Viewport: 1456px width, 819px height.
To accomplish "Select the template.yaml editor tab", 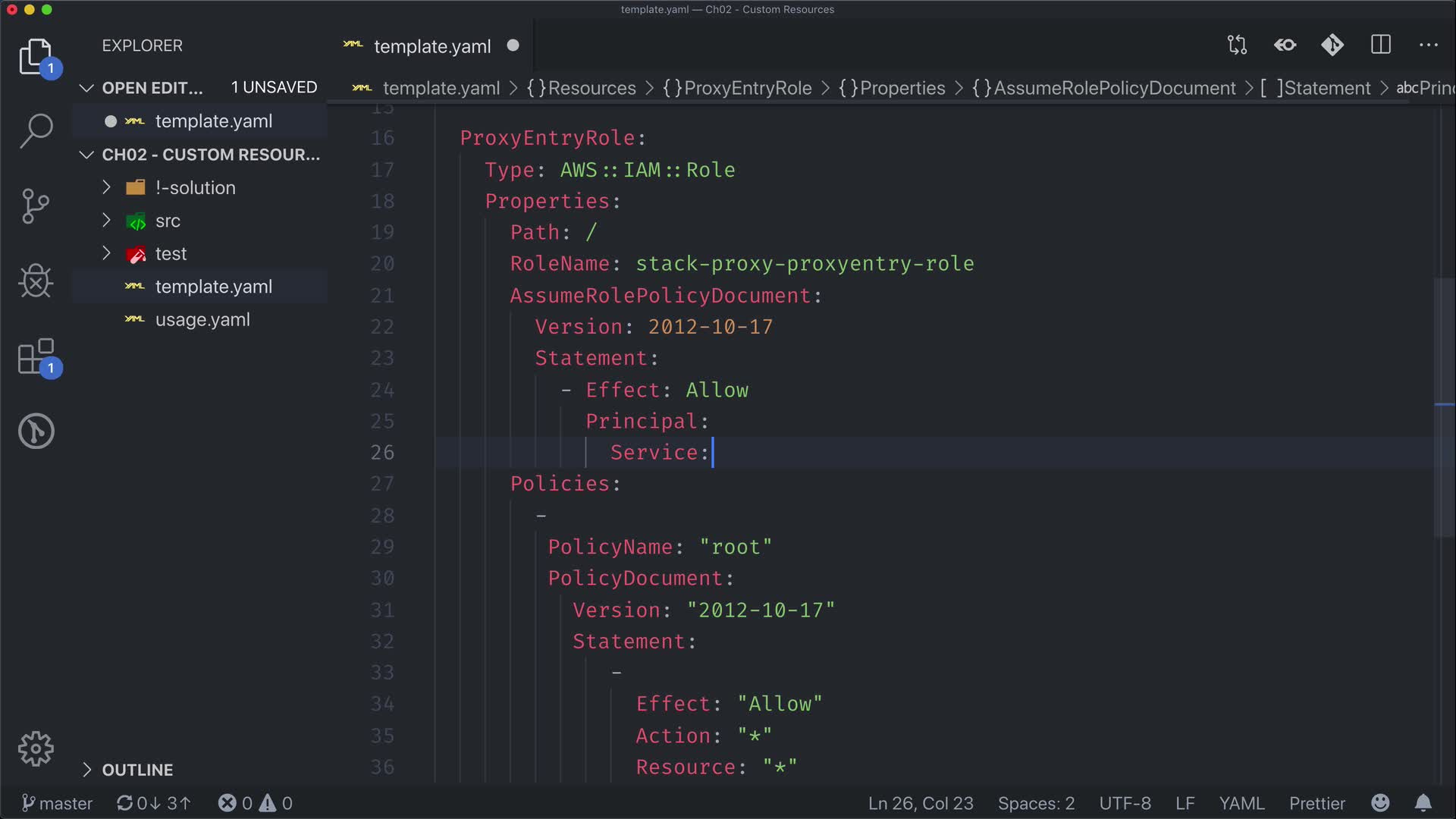I will pyautogui.click(x=431, y=46).
